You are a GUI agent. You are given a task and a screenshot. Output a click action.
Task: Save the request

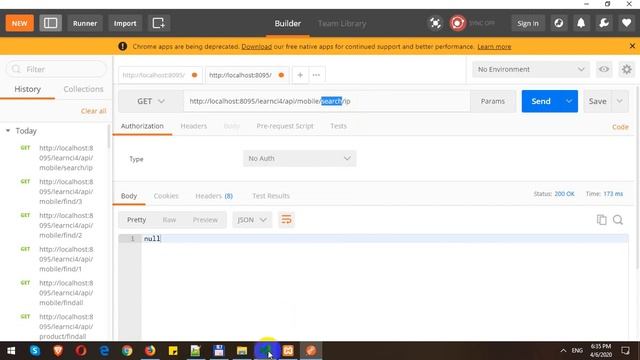[x=597, y=101]
